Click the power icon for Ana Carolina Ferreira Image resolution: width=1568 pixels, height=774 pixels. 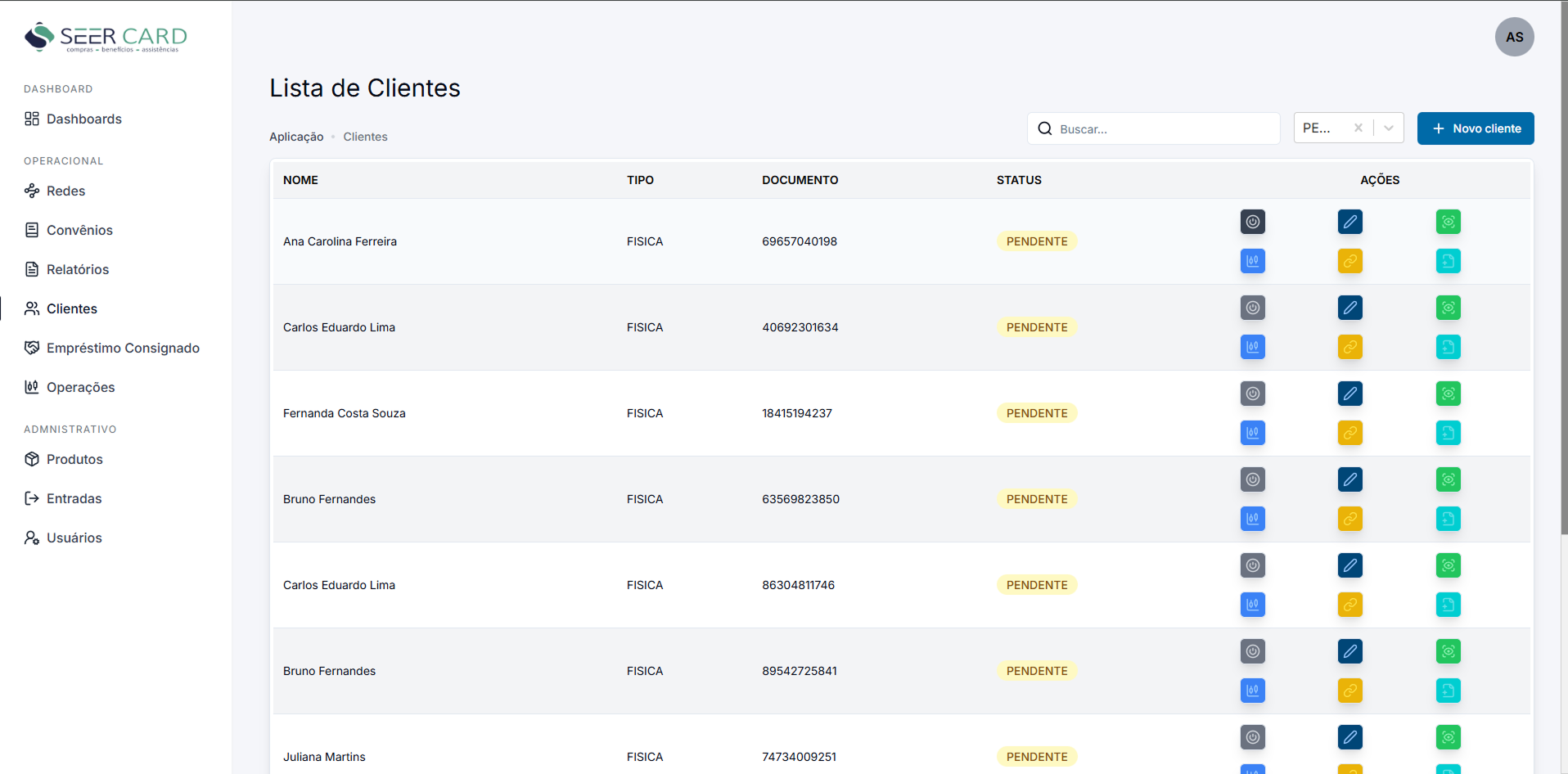pos(1252,222)
